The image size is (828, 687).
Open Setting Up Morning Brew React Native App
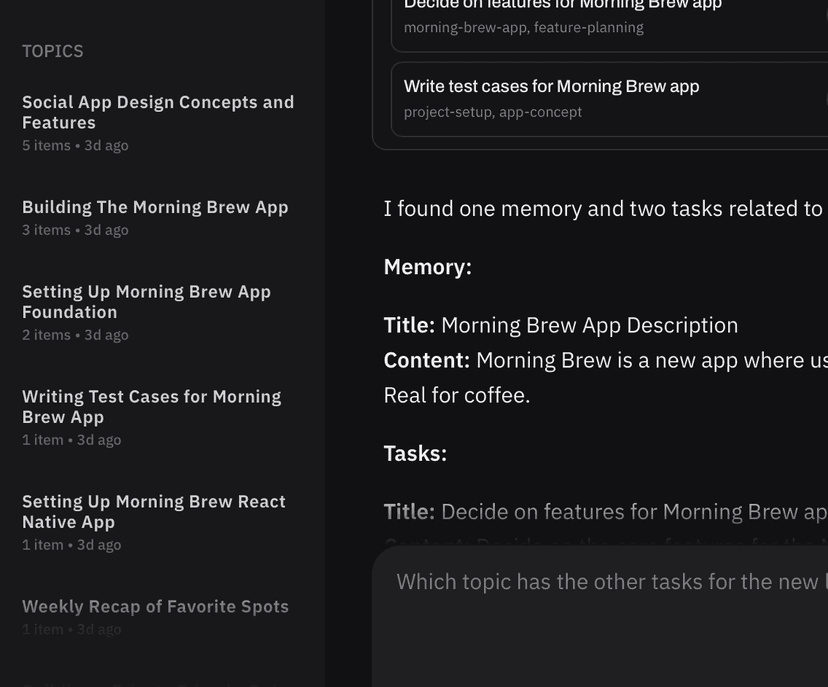(x=153, y=511)
